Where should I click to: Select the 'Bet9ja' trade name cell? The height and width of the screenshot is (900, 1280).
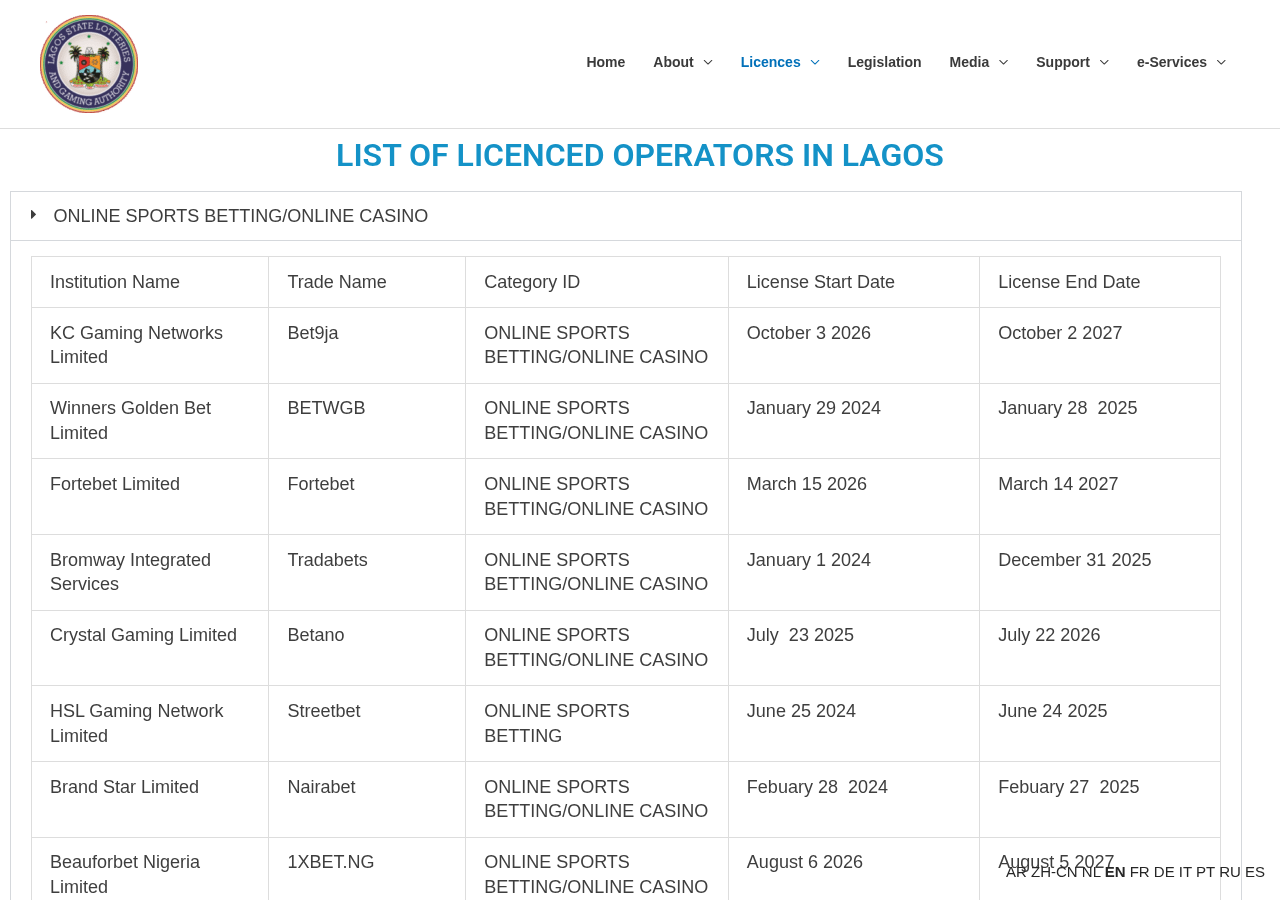[367, 345]
